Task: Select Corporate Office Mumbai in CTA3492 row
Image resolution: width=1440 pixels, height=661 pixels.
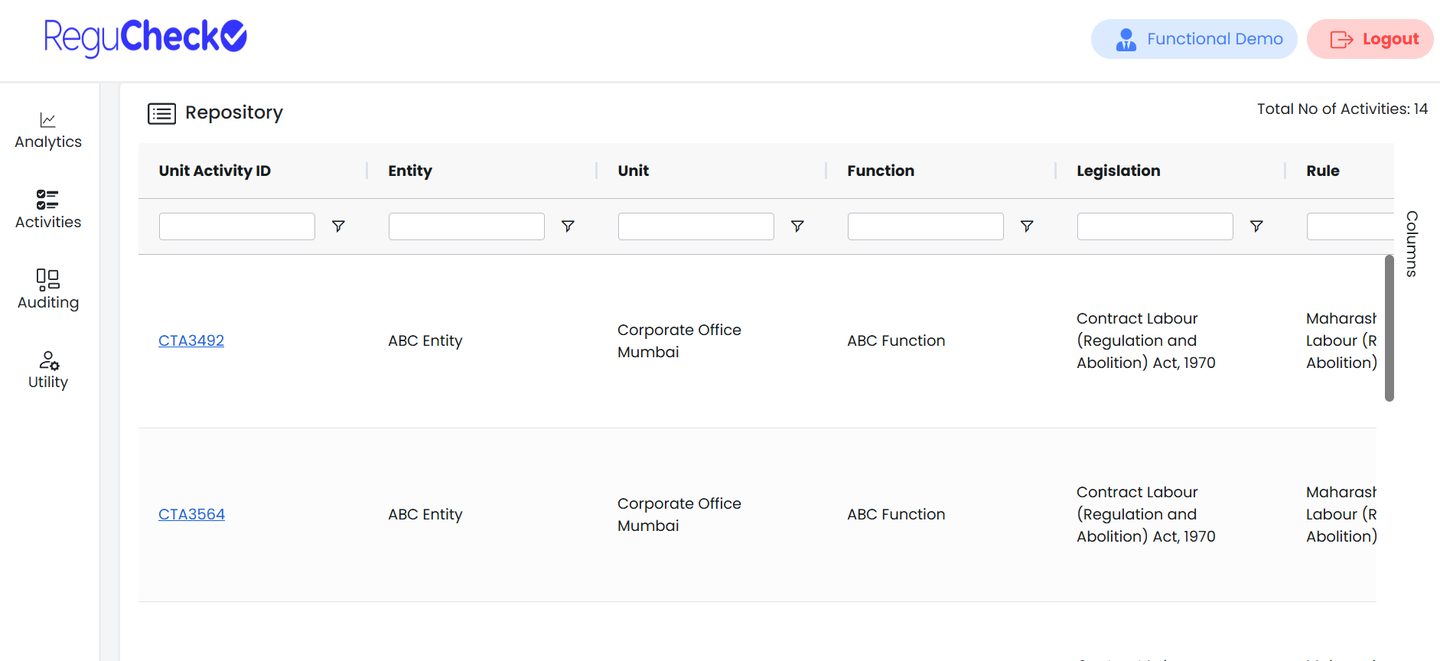Action: 679,341
